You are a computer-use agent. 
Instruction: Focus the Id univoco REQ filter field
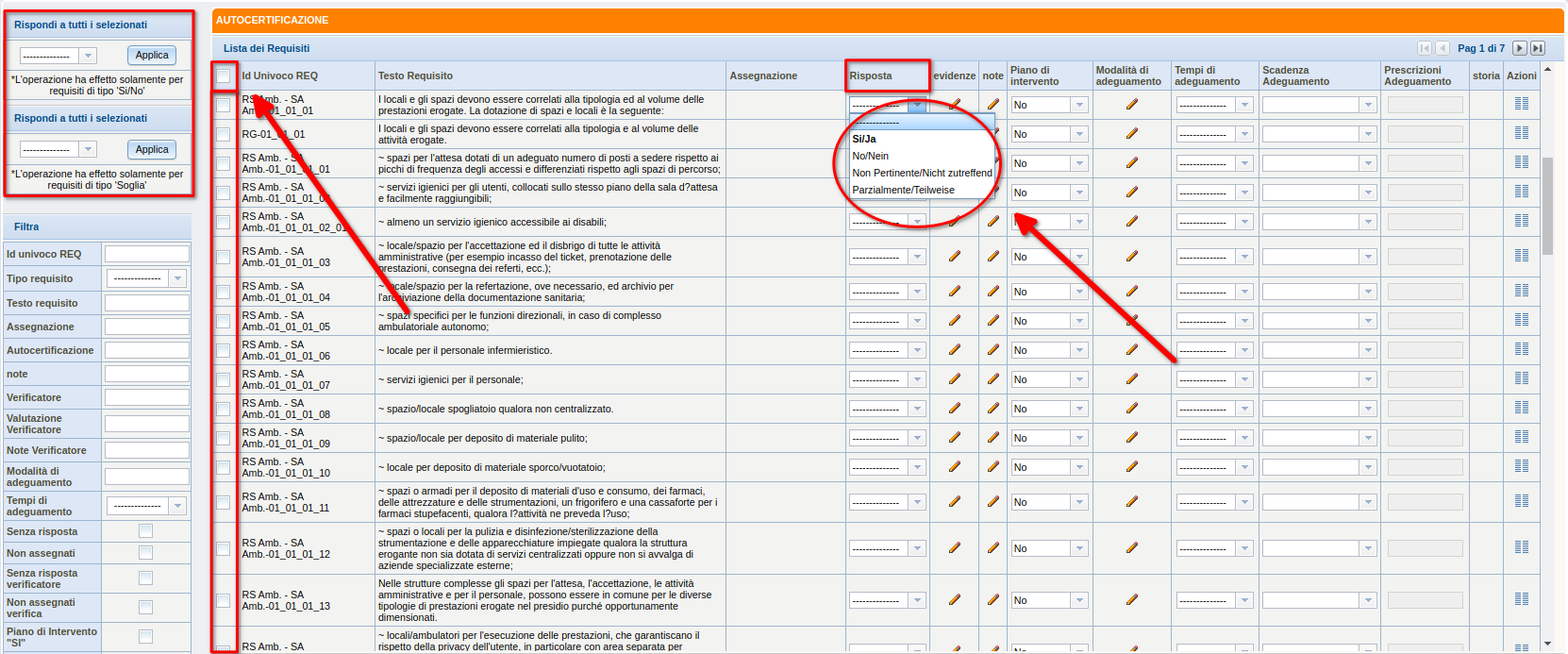tap(147, 254)
